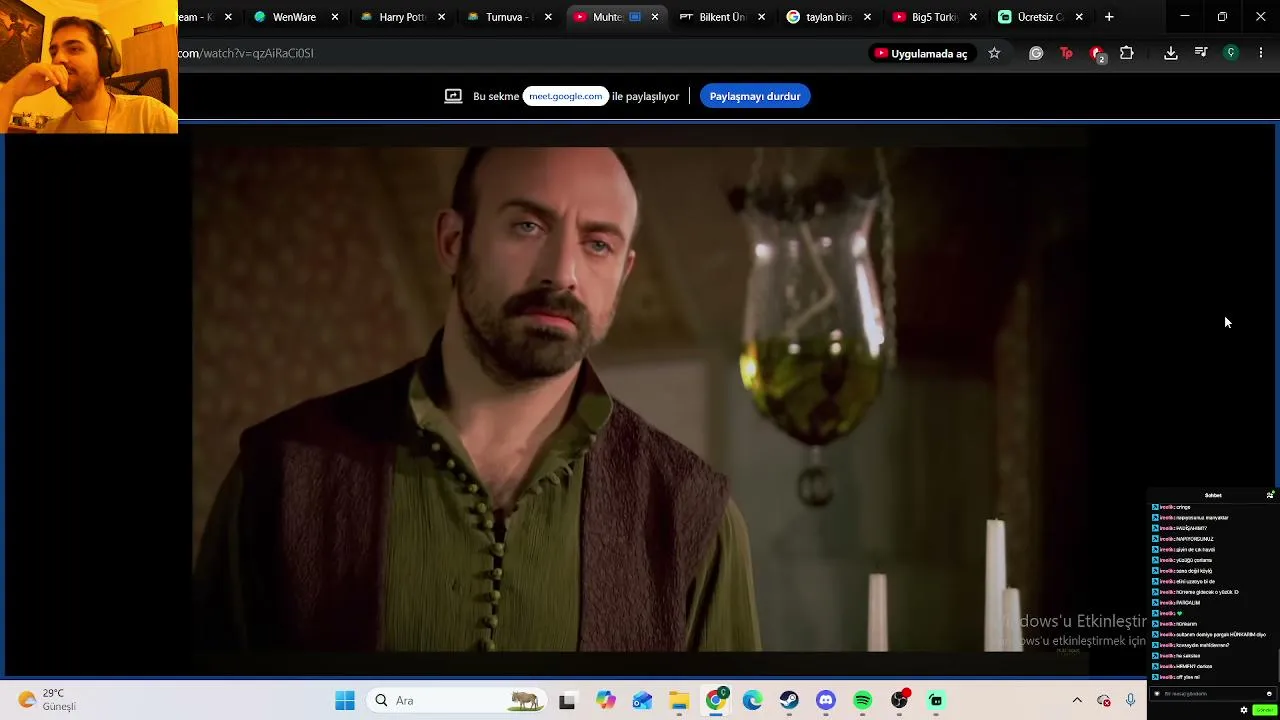Screen dimensions: 1280x720
Task: Open a new browser tab
Action: coord(1109,17)
